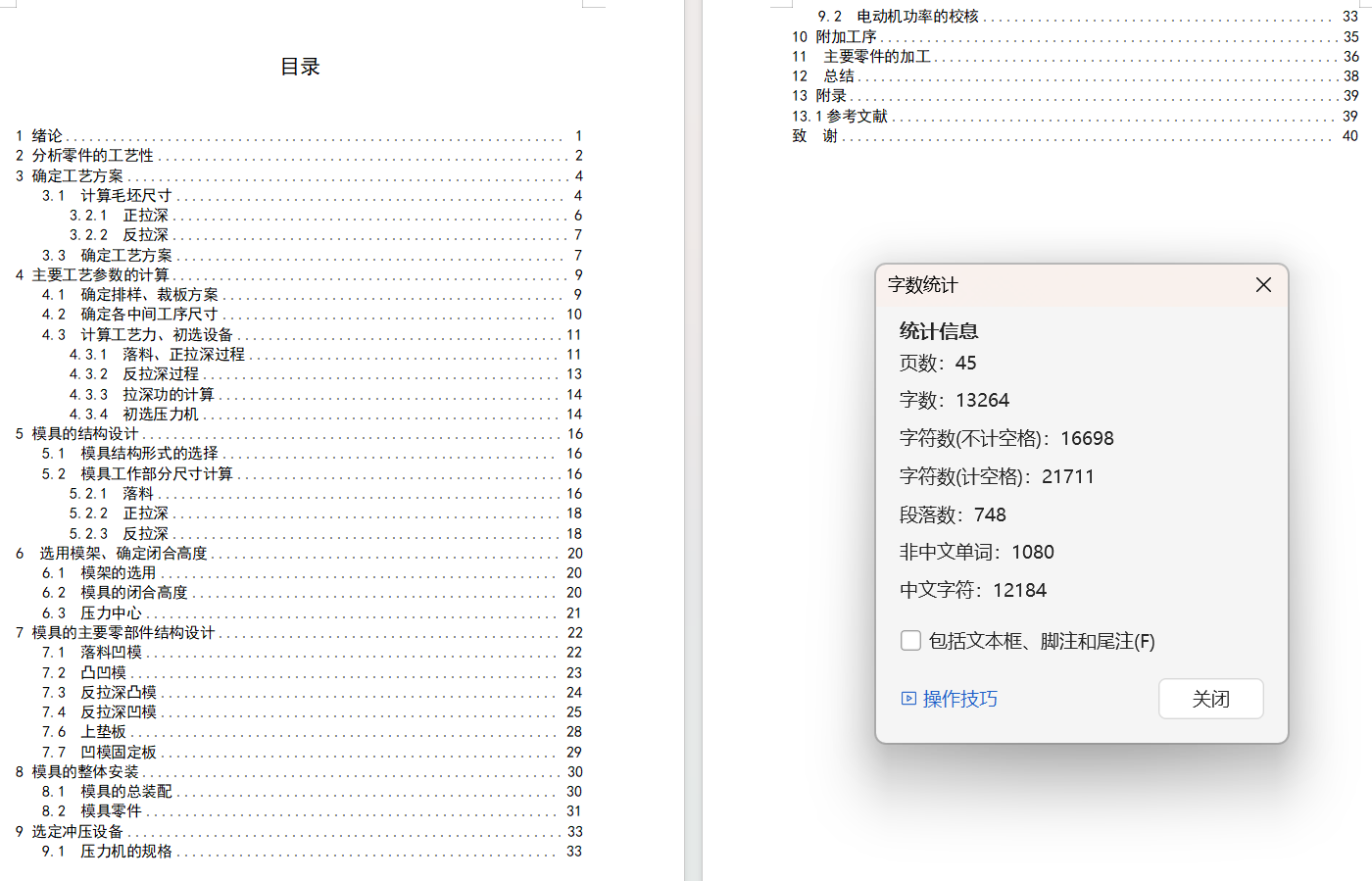Open the 操作技巧 link
Image resolution: width=1372 pixels, height=881 pixels.
point(959,699)
